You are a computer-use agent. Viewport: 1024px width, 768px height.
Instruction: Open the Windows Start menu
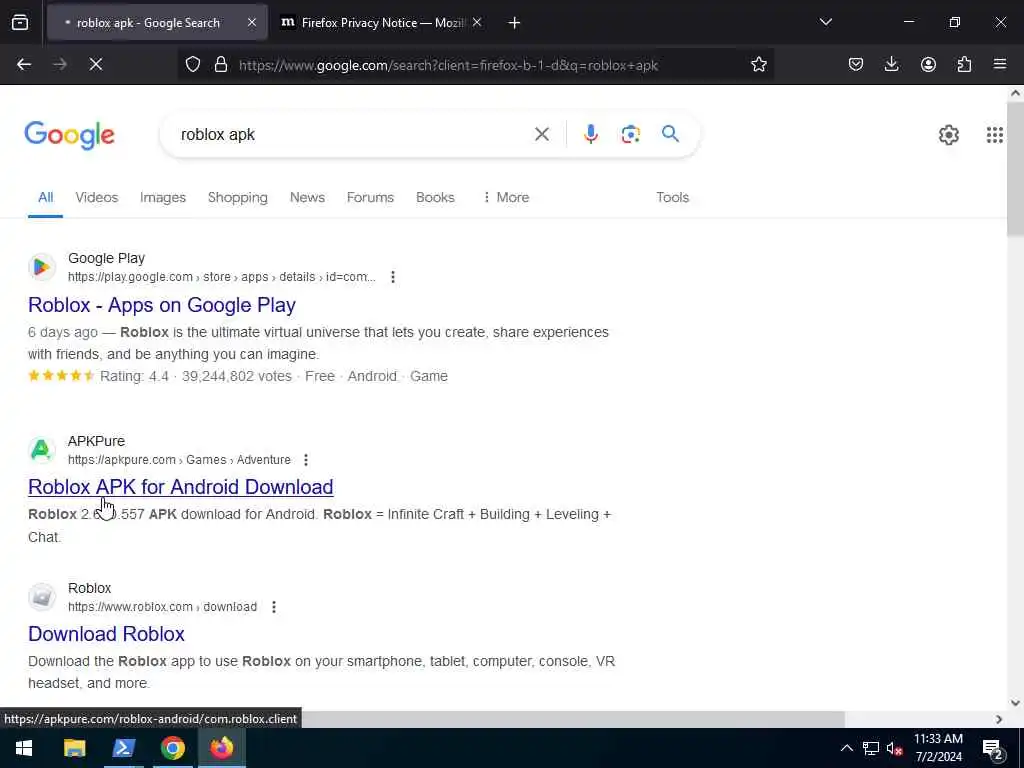tap(24, 748)
